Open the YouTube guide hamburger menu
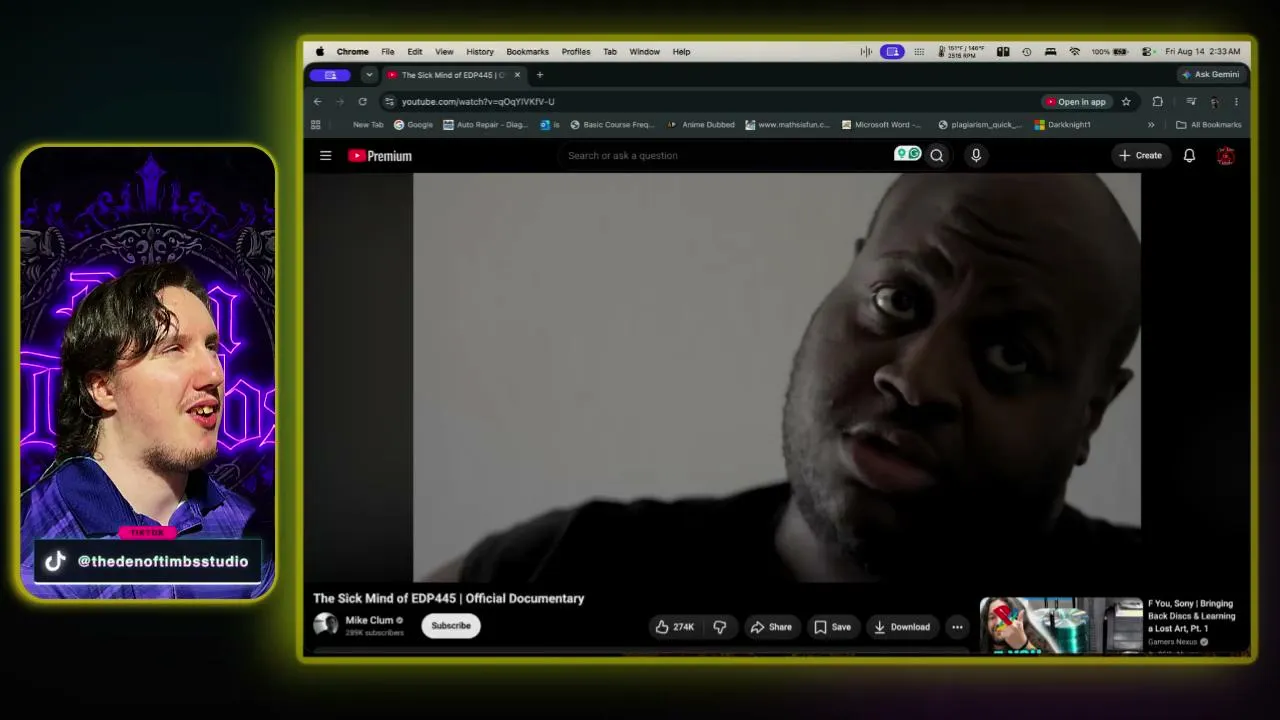Image resolution: width=1280 pixels, height=720 pixels. click(x=325, y=156)
